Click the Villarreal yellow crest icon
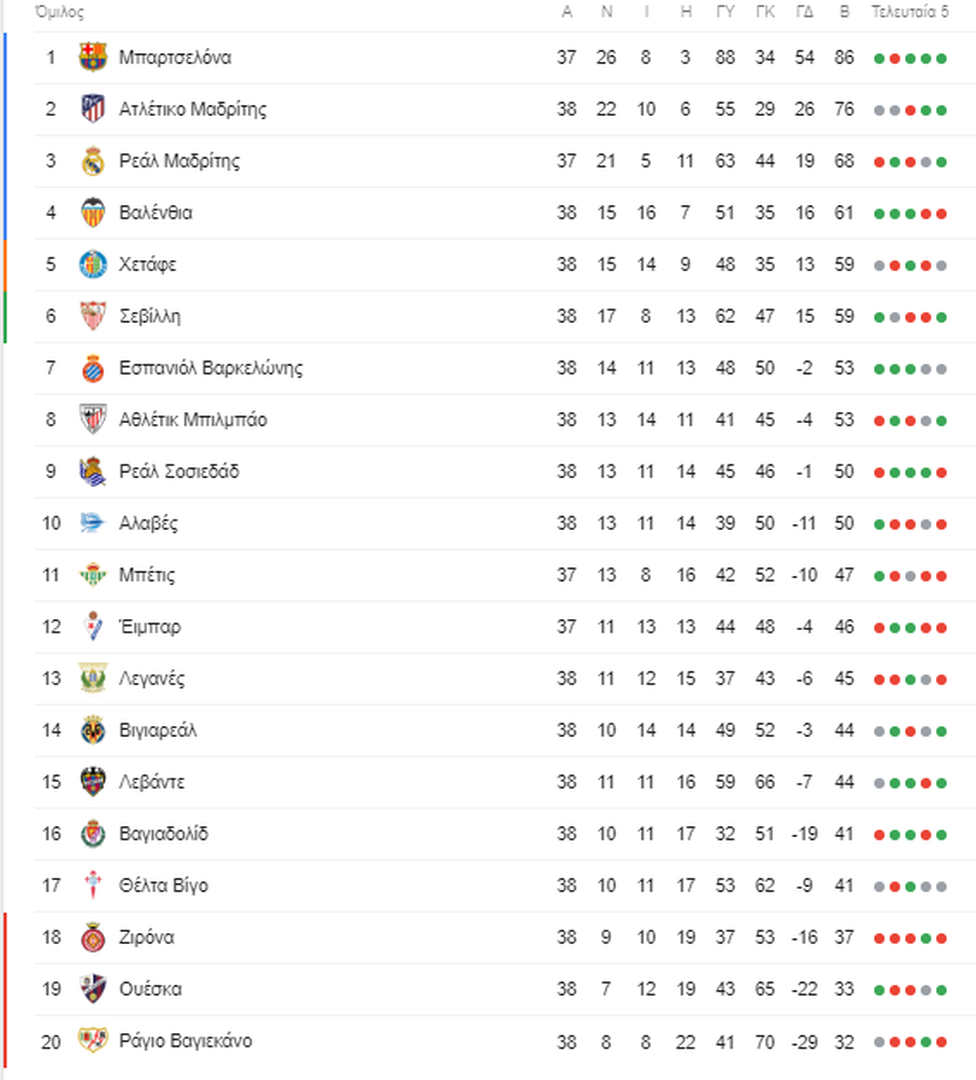The height and width of the screenshot is (1080, 976). click(x=93, y=730)
